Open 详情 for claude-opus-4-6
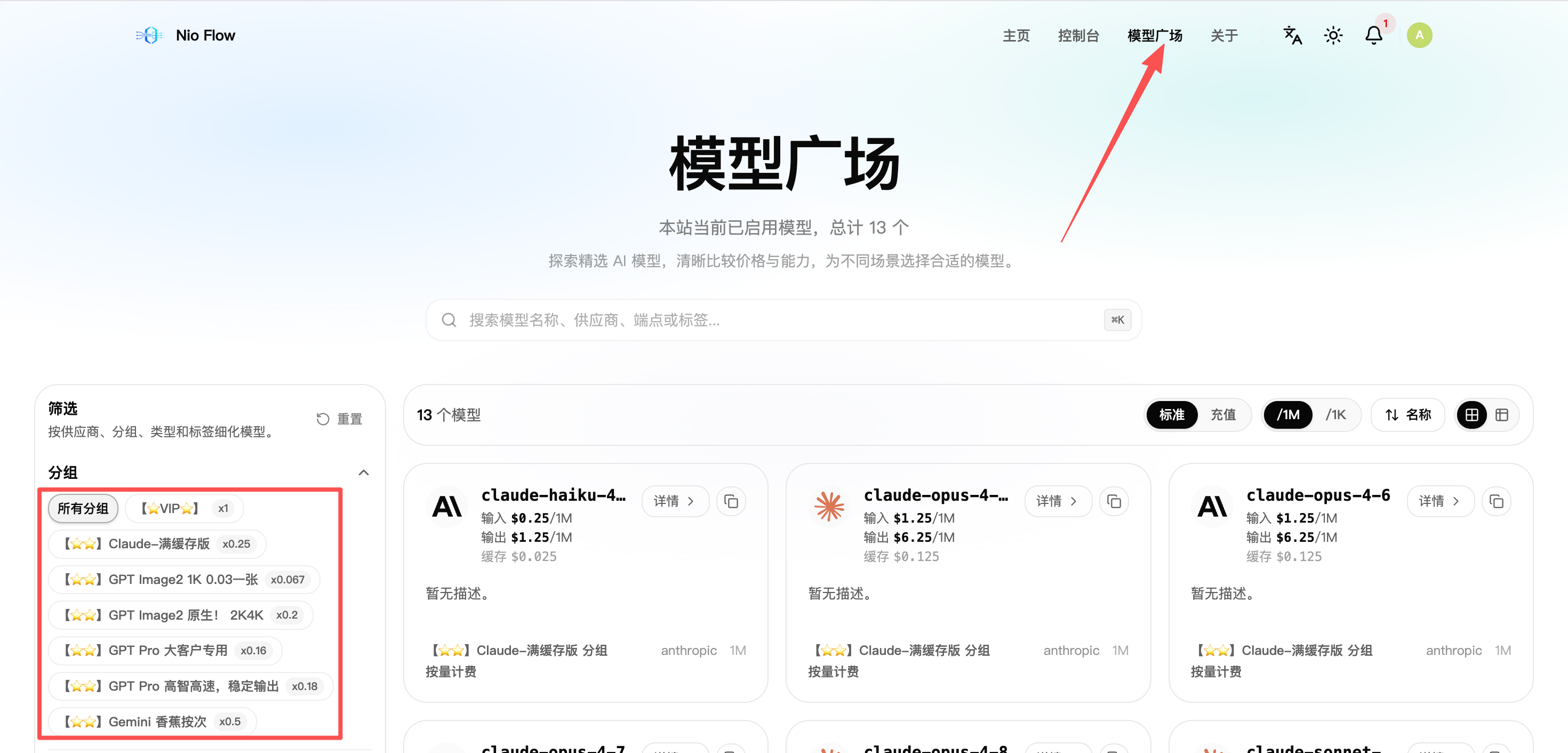This screenshot has height=753, width=1568. [1439, 501]
